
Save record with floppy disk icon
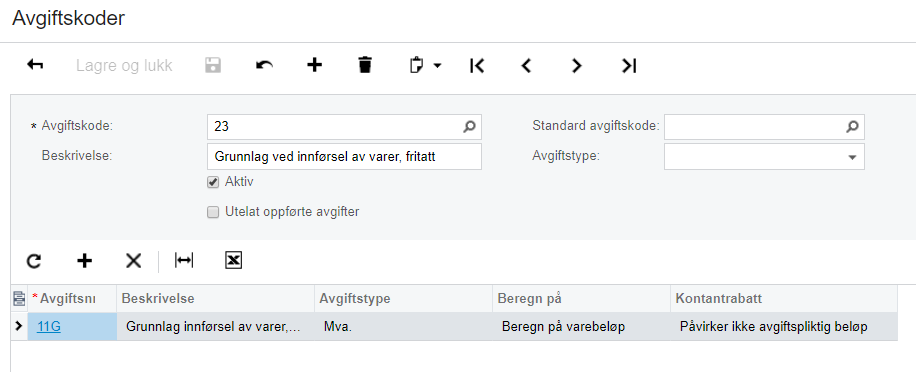(213, 65)
